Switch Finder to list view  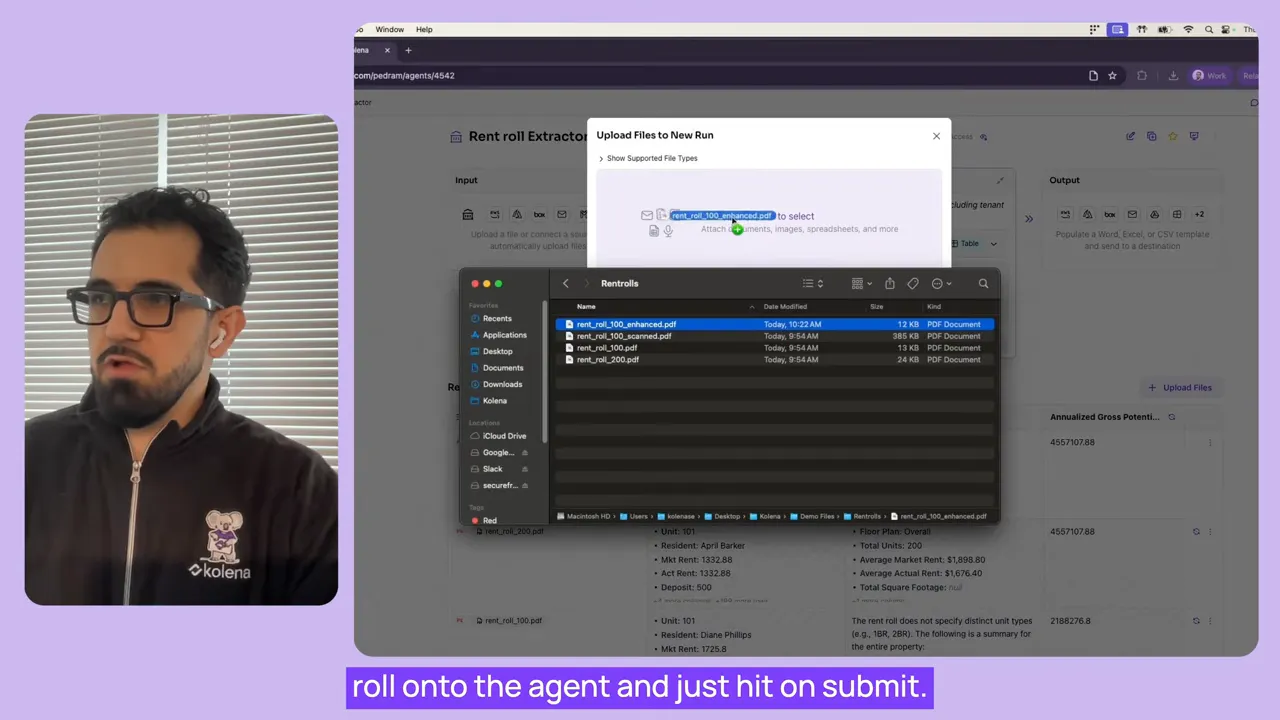click(806, 283)
